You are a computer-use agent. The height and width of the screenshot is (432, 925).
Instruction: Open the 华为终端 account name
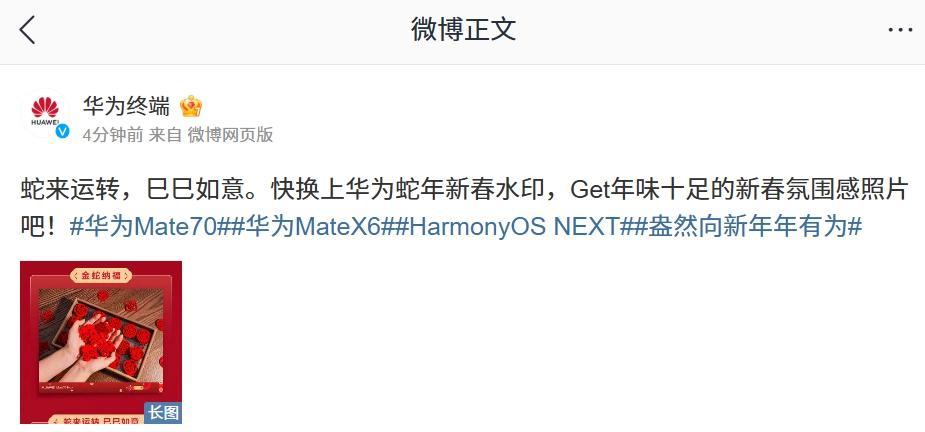(126, 106)
